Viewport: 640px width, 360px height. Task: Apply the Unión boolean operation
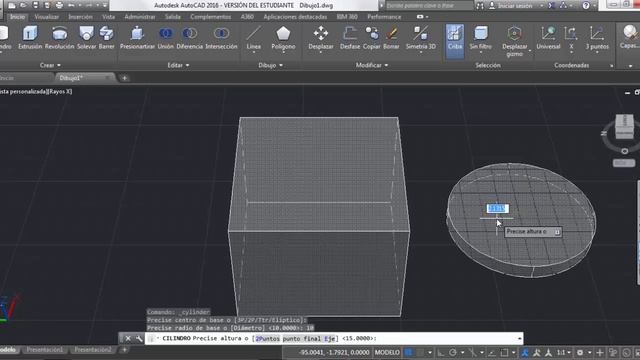165,38
